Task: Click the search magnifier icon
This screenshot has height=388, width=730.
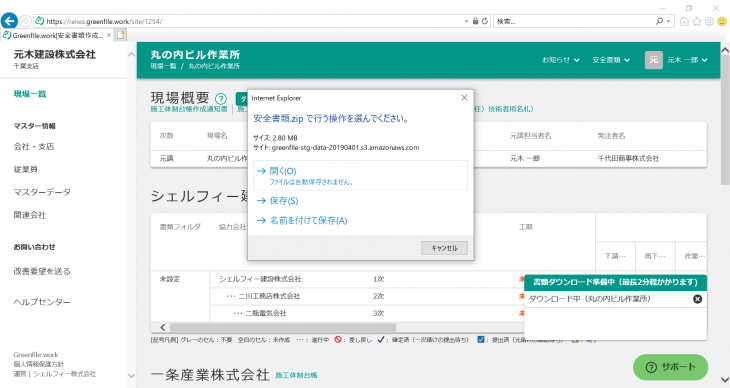Action: [x=659, y=21]
